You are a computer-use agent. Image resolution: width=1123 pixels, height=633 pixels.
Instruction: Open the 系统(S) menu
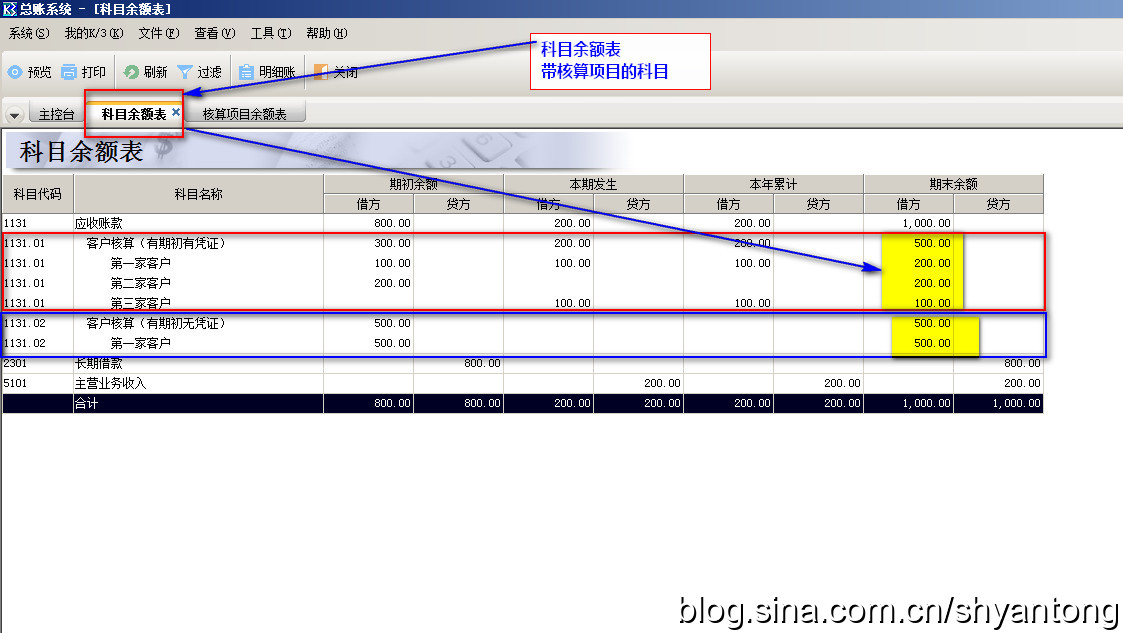29,33
